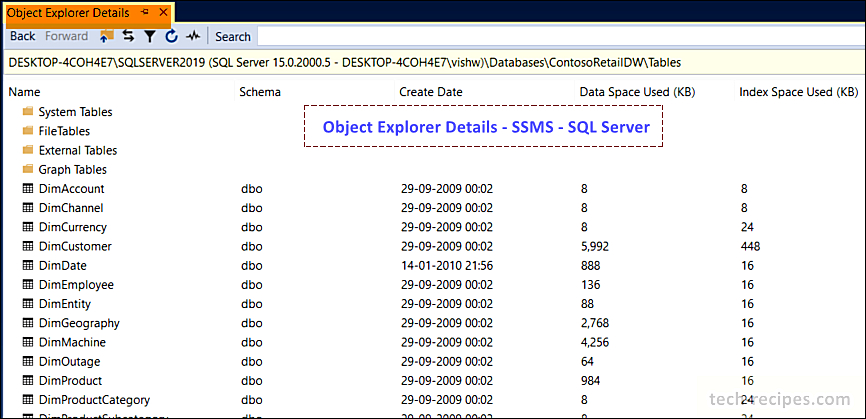Image resolution: width=866 pixels, height=419 pixels.
Task: Select the DimDate table name
Action: [62, 266]
